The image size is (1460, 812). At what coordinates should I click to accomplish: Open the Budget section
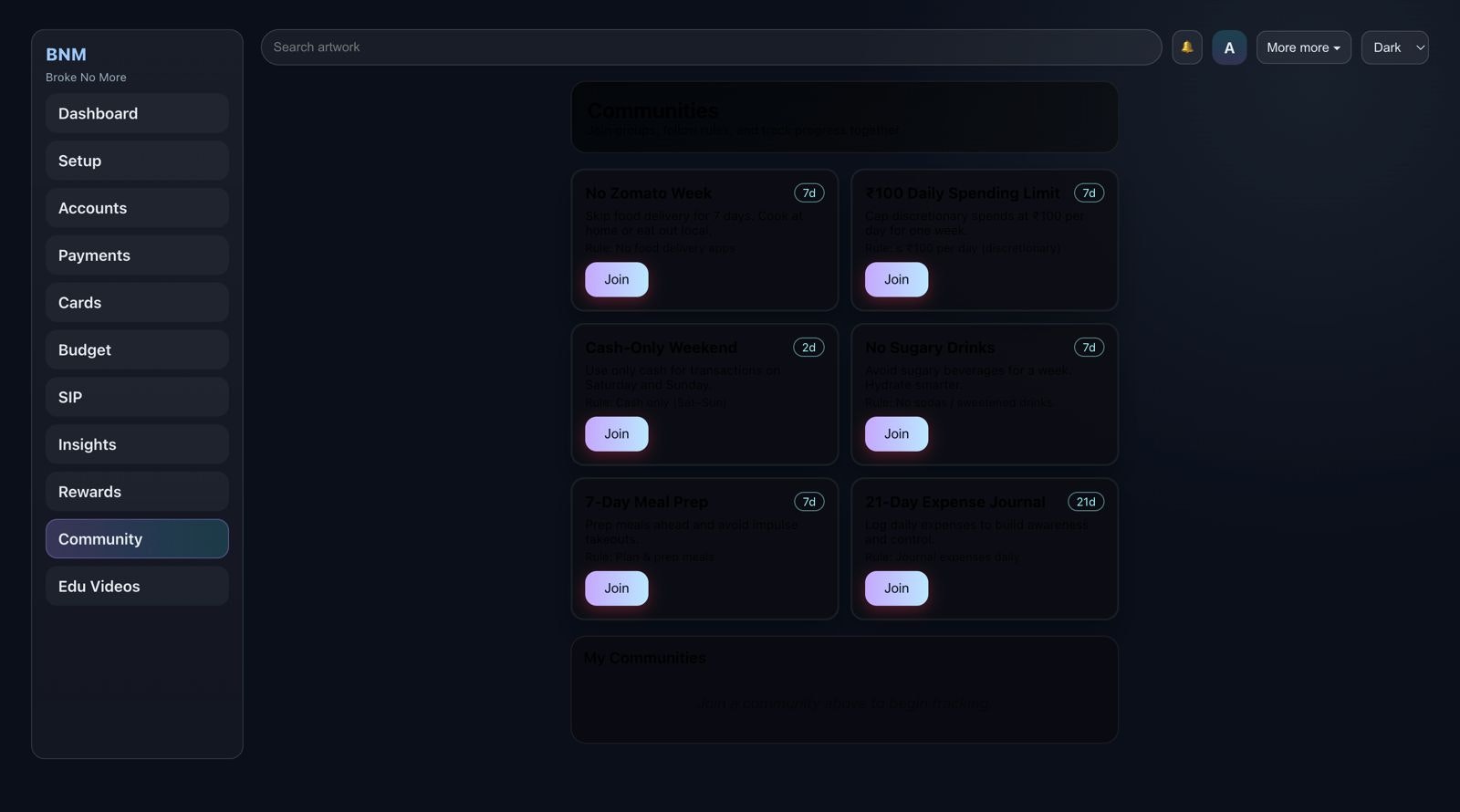point(137,349)
